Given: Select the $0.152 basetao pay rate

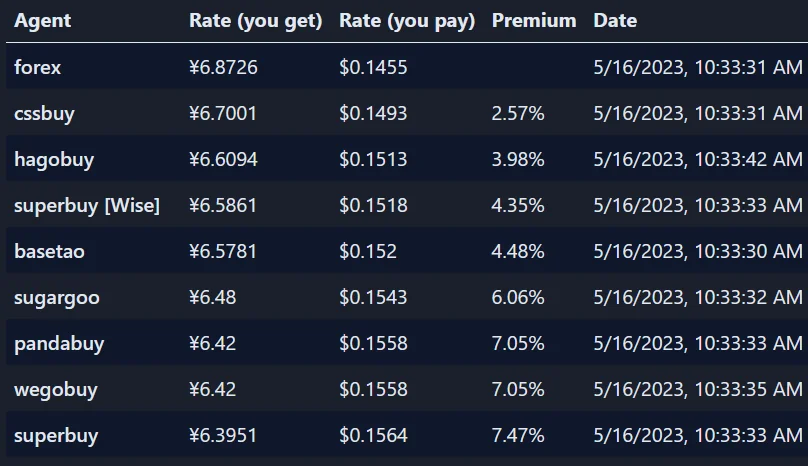Looking at the screenshot, I should coord(368,252).
